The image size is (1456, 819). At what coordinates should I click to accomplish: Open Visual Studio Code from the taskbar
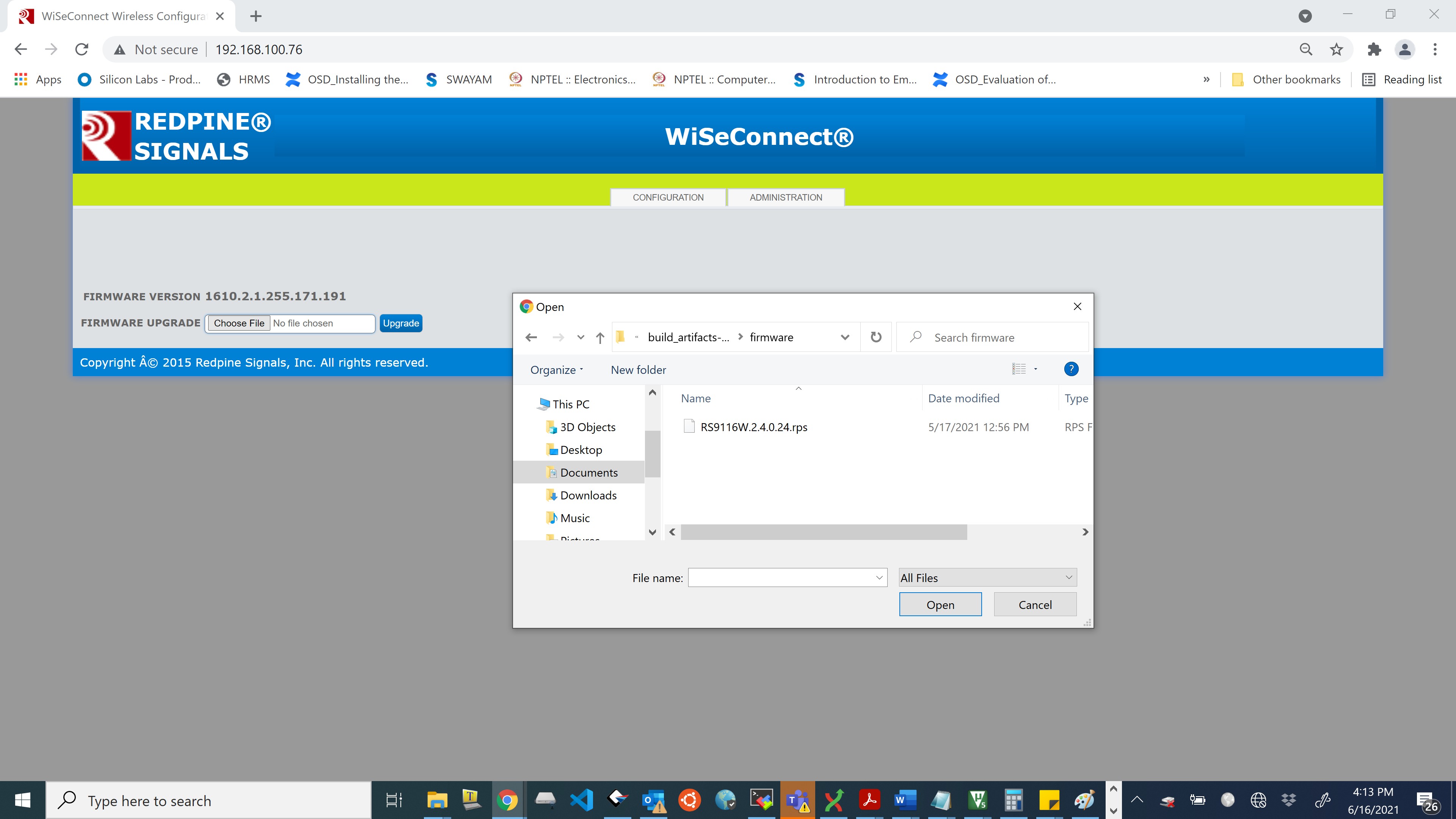581,800
